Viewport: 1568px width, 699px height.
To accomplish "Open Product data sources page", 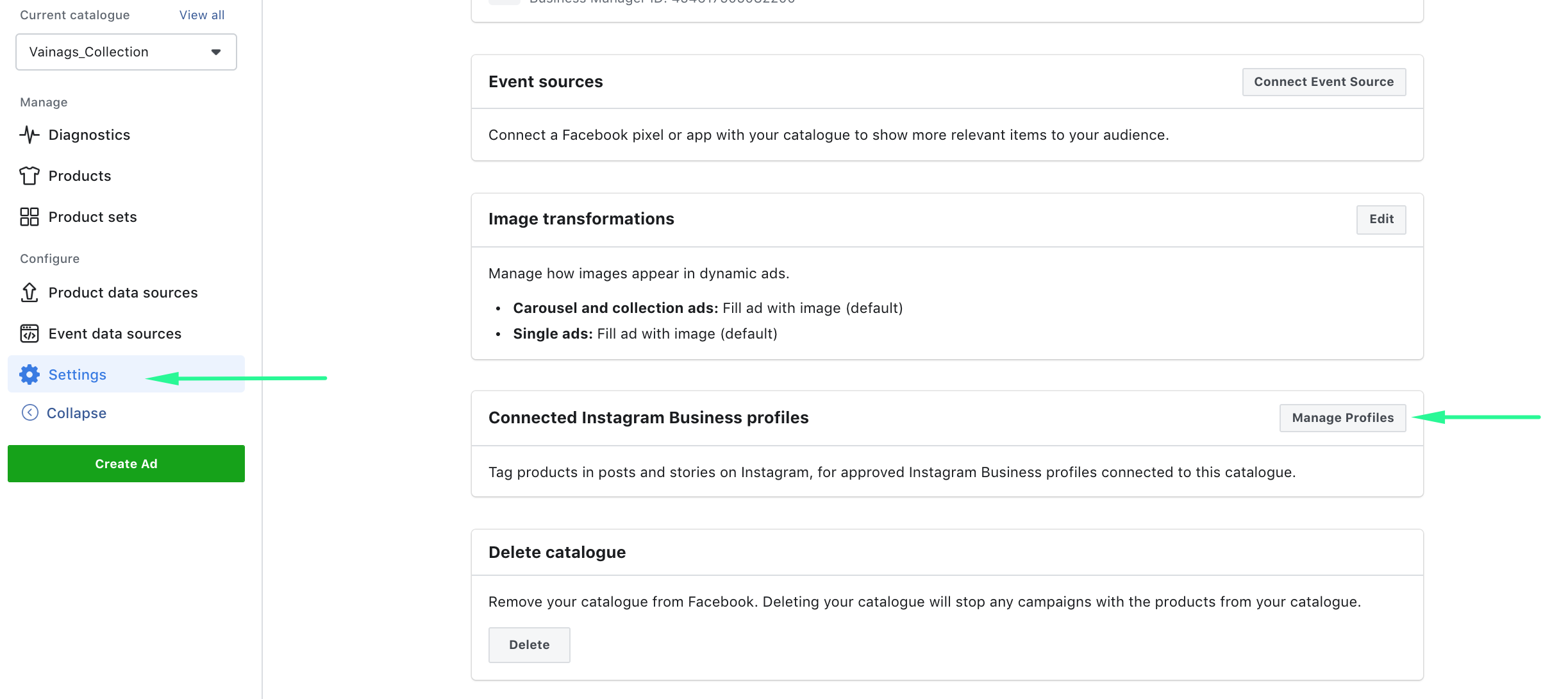I will pos(123,292).
